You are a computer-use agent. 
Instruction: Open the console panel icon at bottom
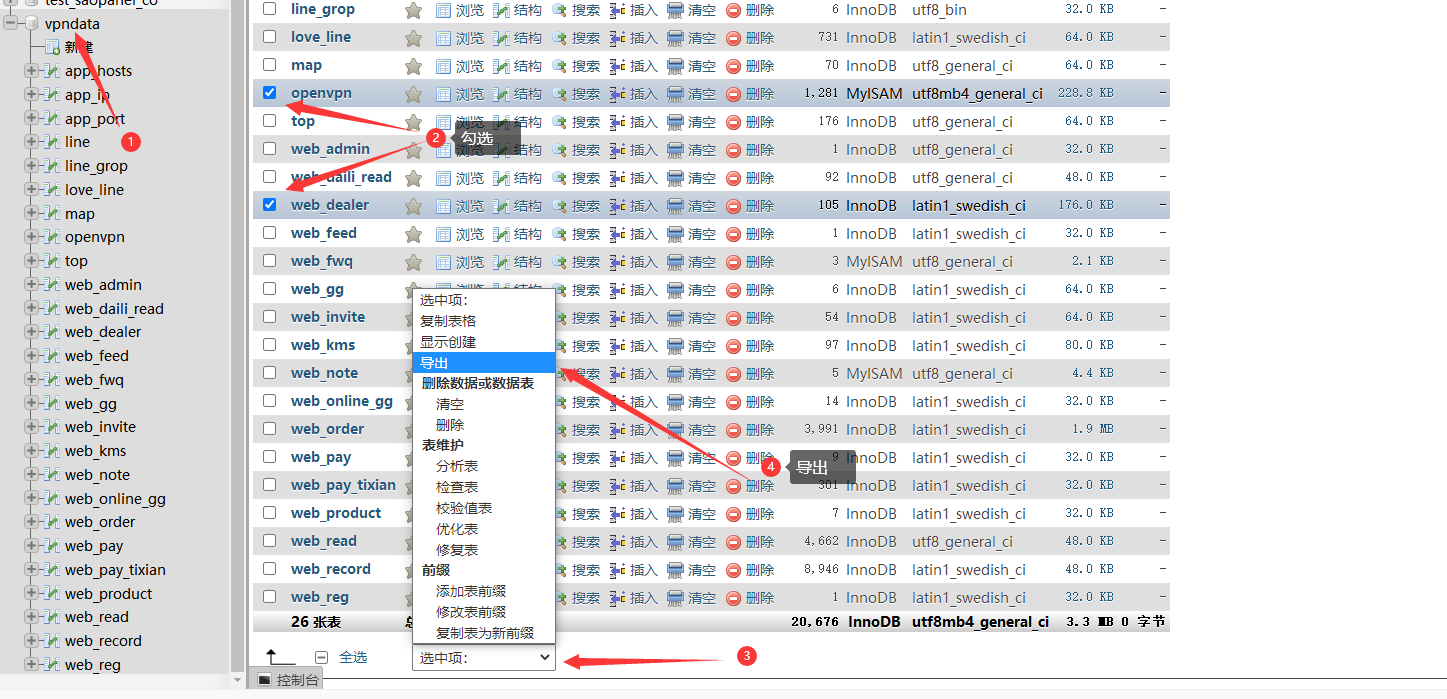[264, 680]
